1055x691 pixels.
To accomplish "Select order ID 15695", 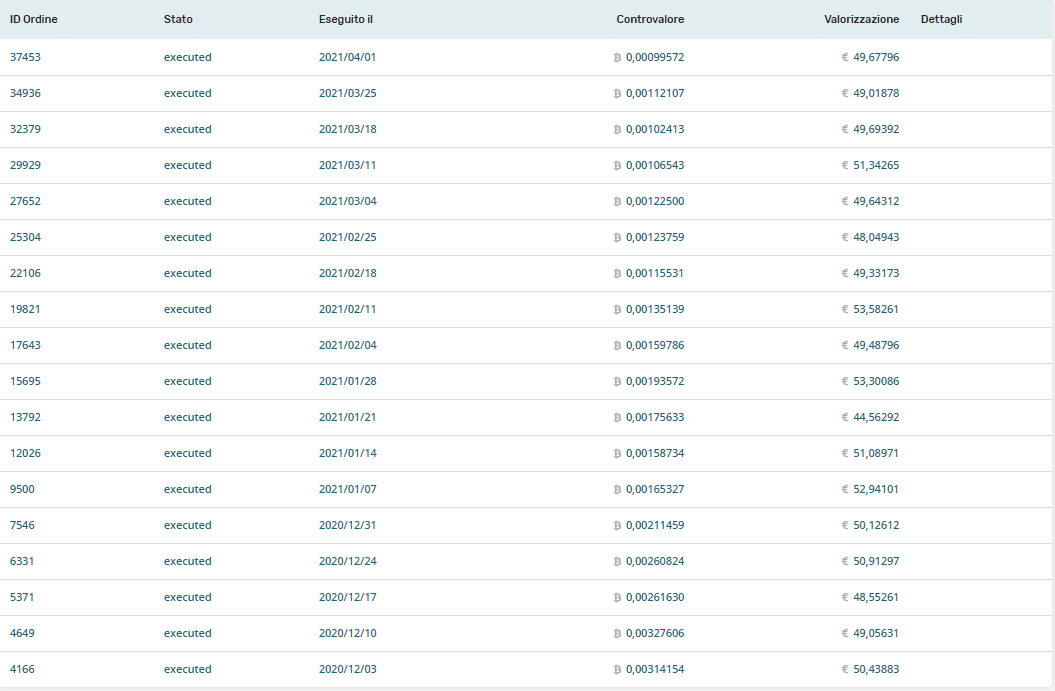I will [26, 381].
